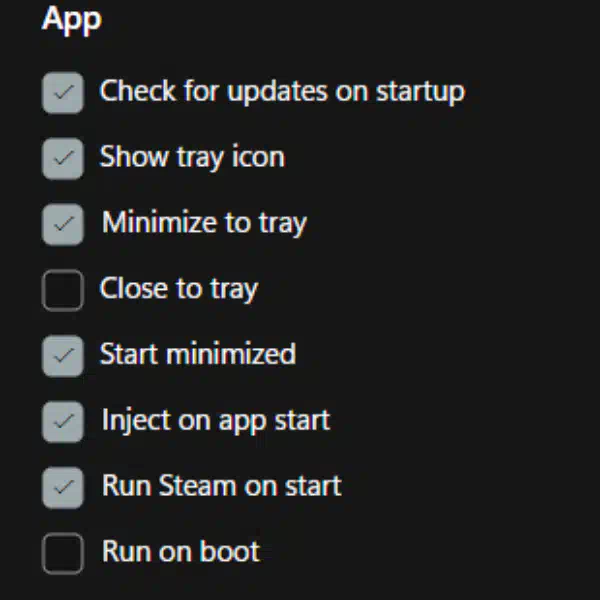The height and width of the screenshot is (600, 600).
Task: Click the 'Run on boot' label text
Action: coord(181,552)
